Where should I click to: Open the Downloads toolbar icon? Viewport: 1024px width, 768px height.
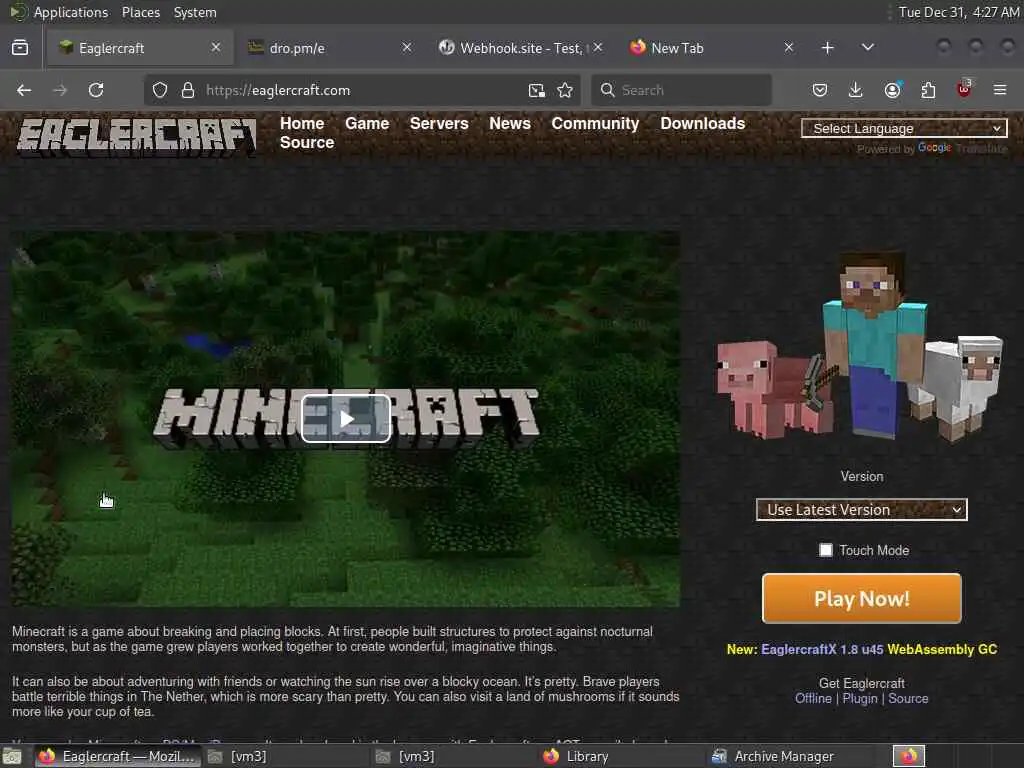point(856,90)
